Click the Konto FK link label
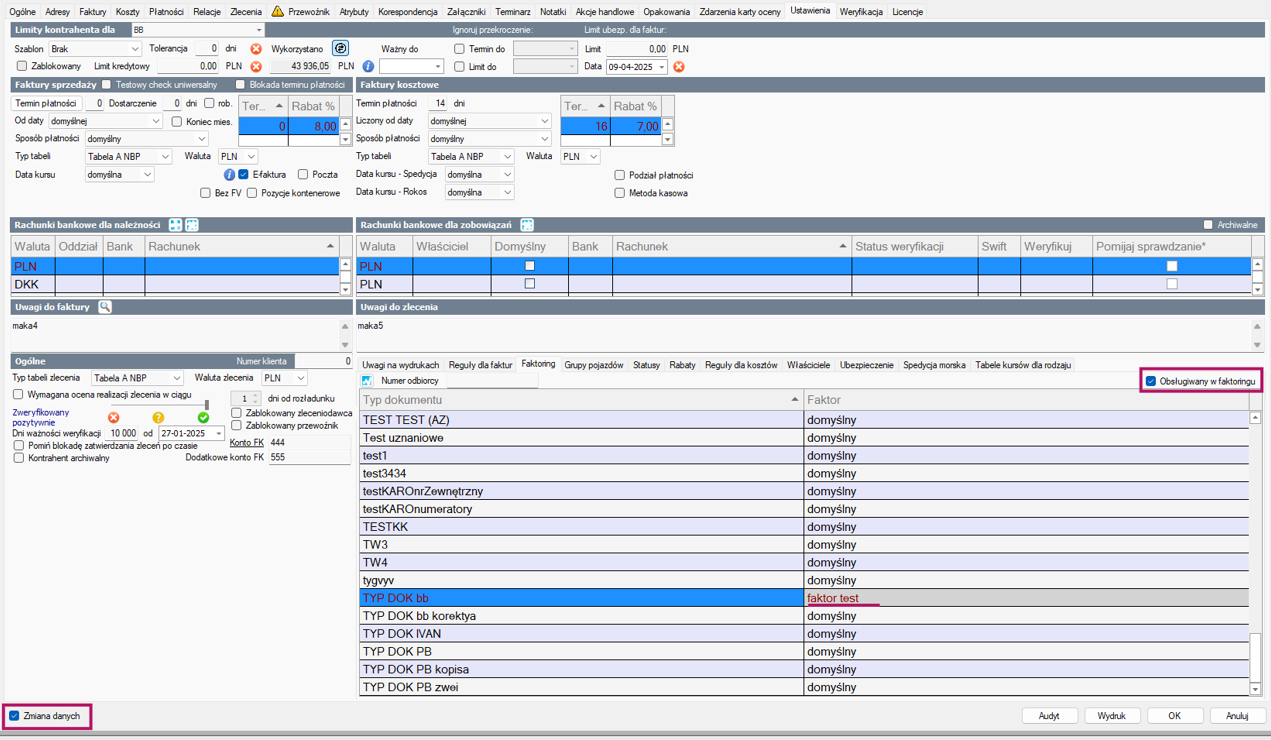1271x740 pixels. pos(246,442)
